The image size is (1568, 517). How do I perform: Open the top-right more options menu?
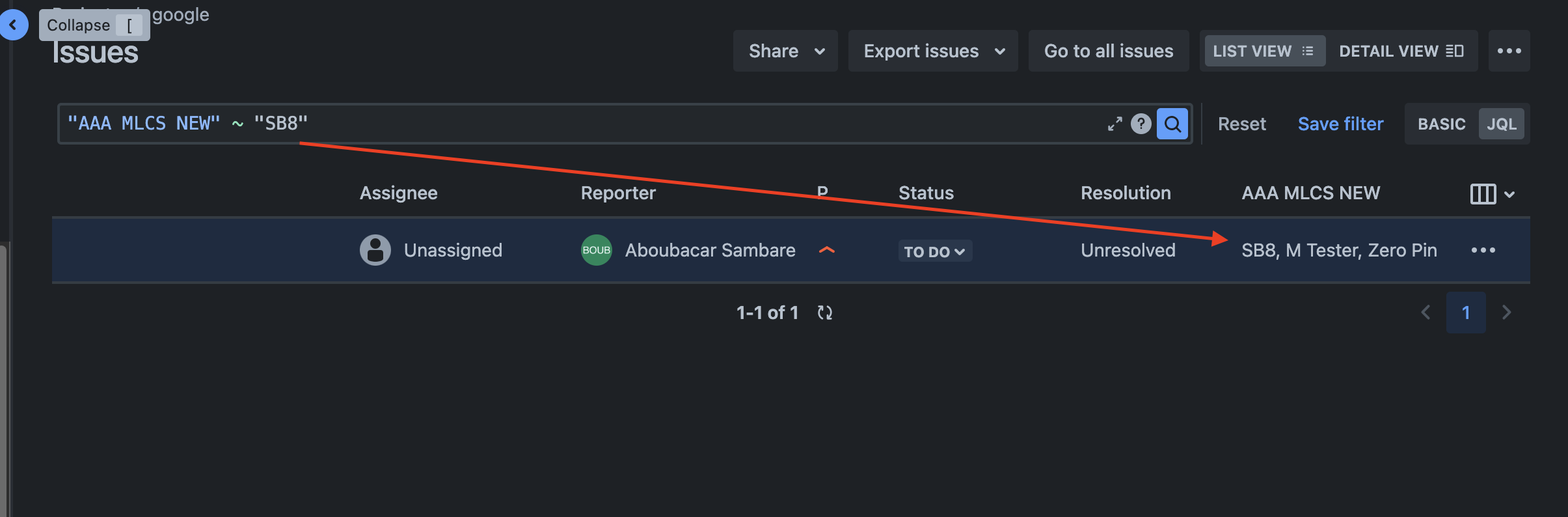(1509, 51)
